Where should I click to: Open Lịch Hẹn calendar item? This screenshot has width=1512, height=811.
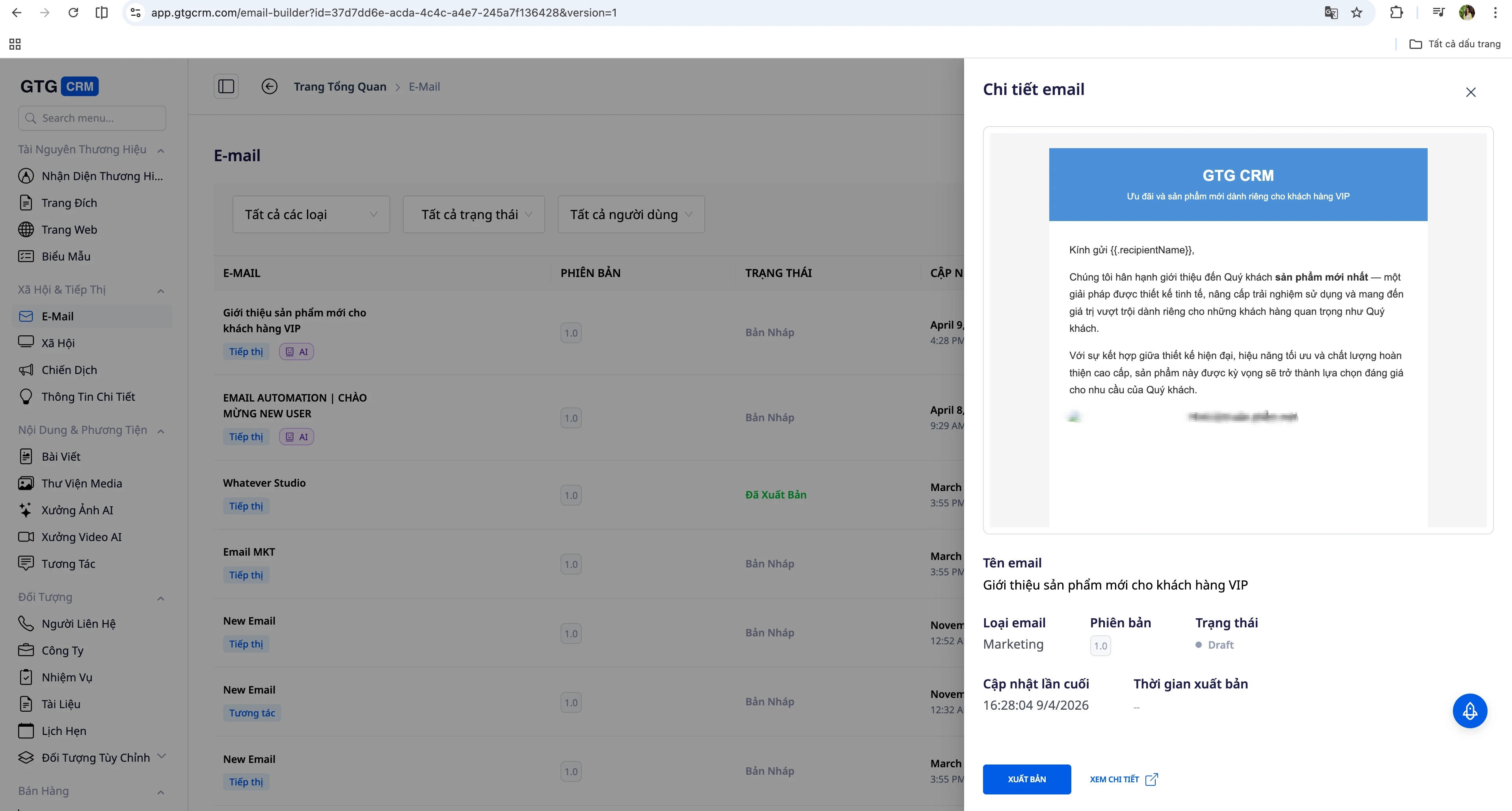(x=63, y=731)
